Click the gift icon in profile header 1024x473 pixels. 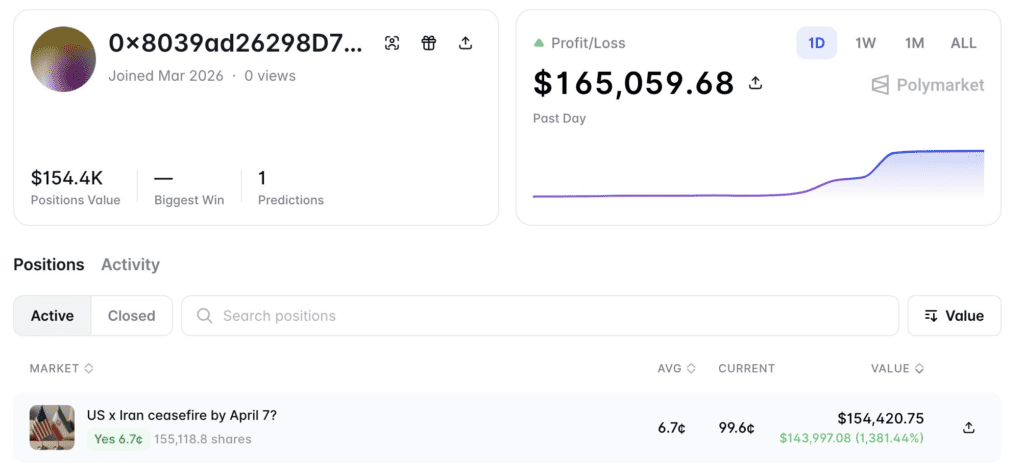tap(428, 43)
